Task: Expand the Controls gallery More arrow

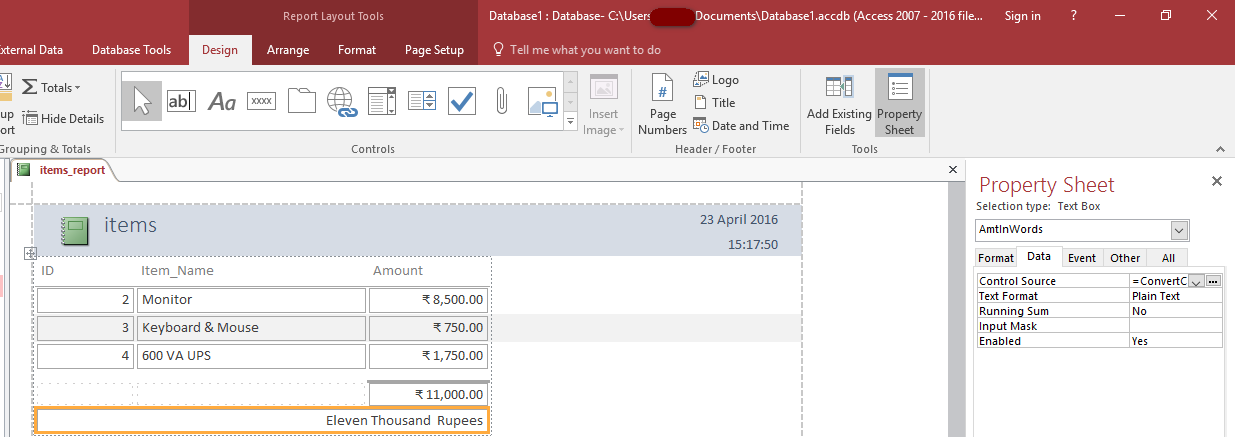Action: coord(571,121)
